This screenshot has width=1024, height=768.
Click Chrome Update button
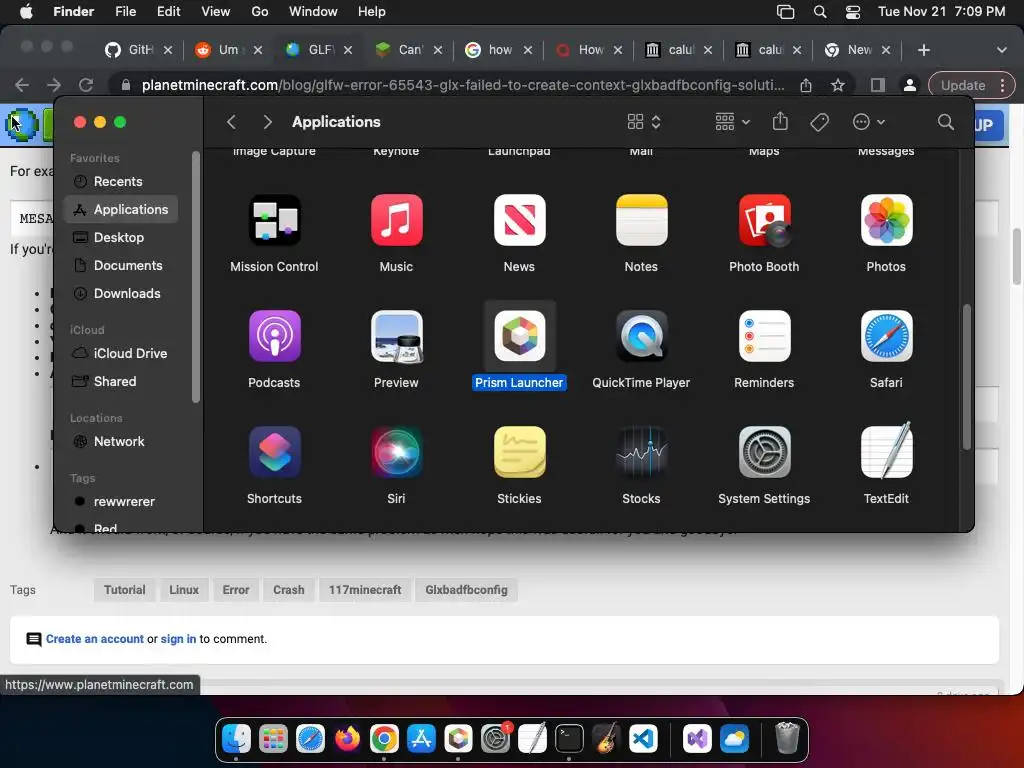963,85
